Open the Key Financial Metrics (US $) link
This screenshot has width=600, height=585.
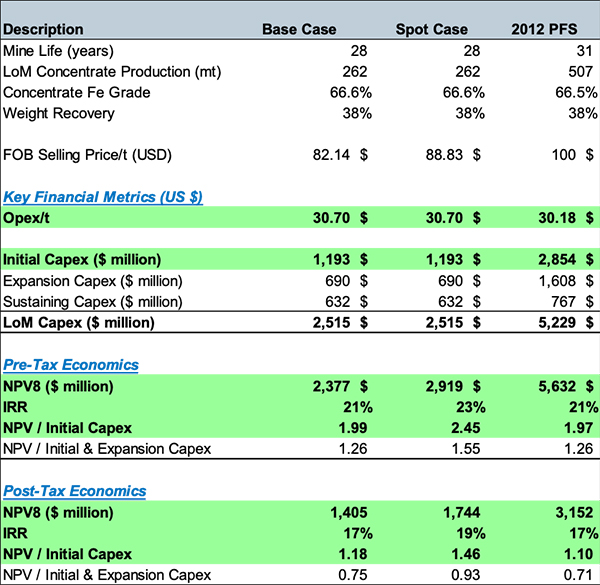[x=103, y=197]
